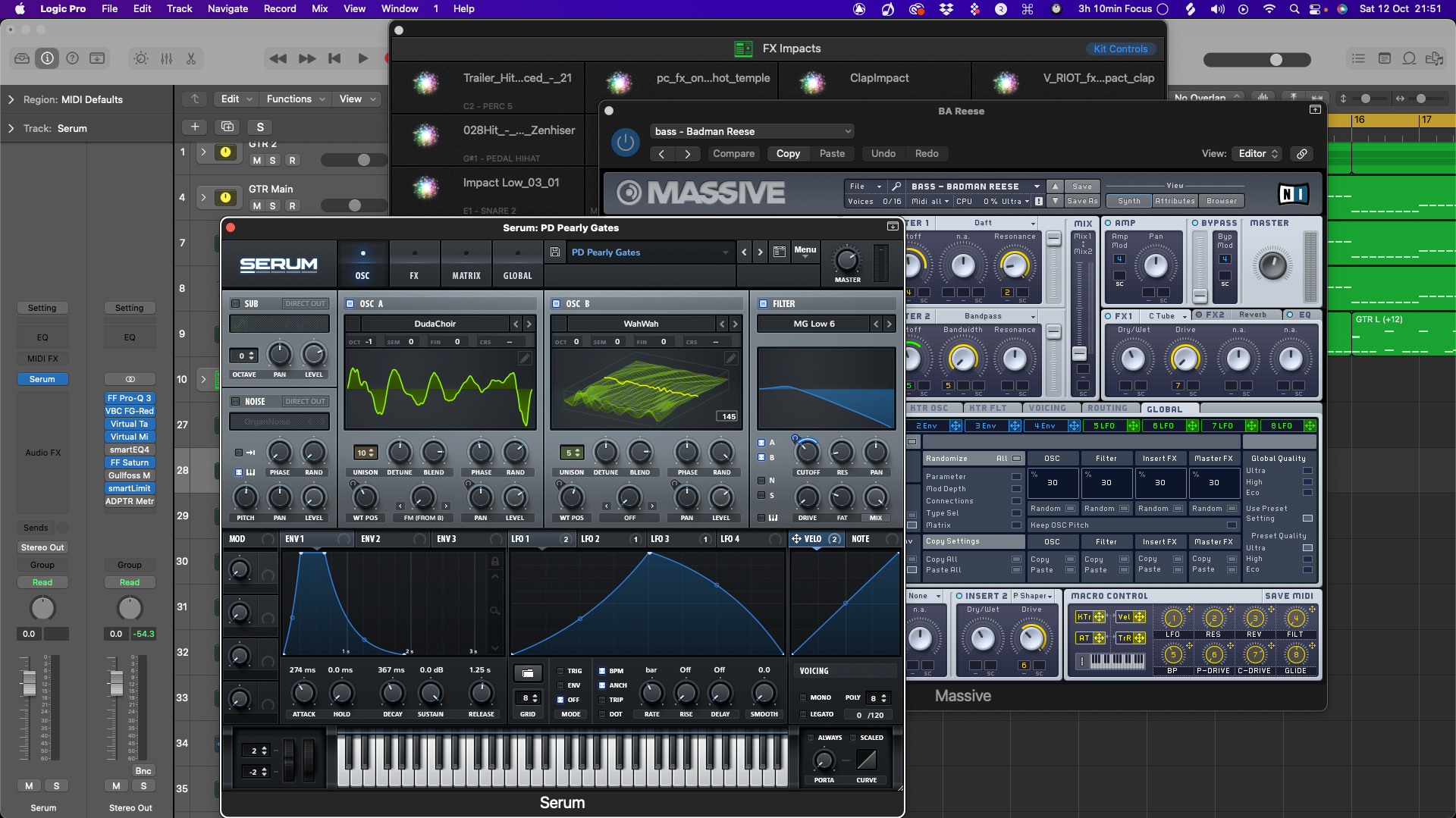Open the Navigate menu in menu bar
This screenshot has height=818, width=1456.
click(227, 9)
